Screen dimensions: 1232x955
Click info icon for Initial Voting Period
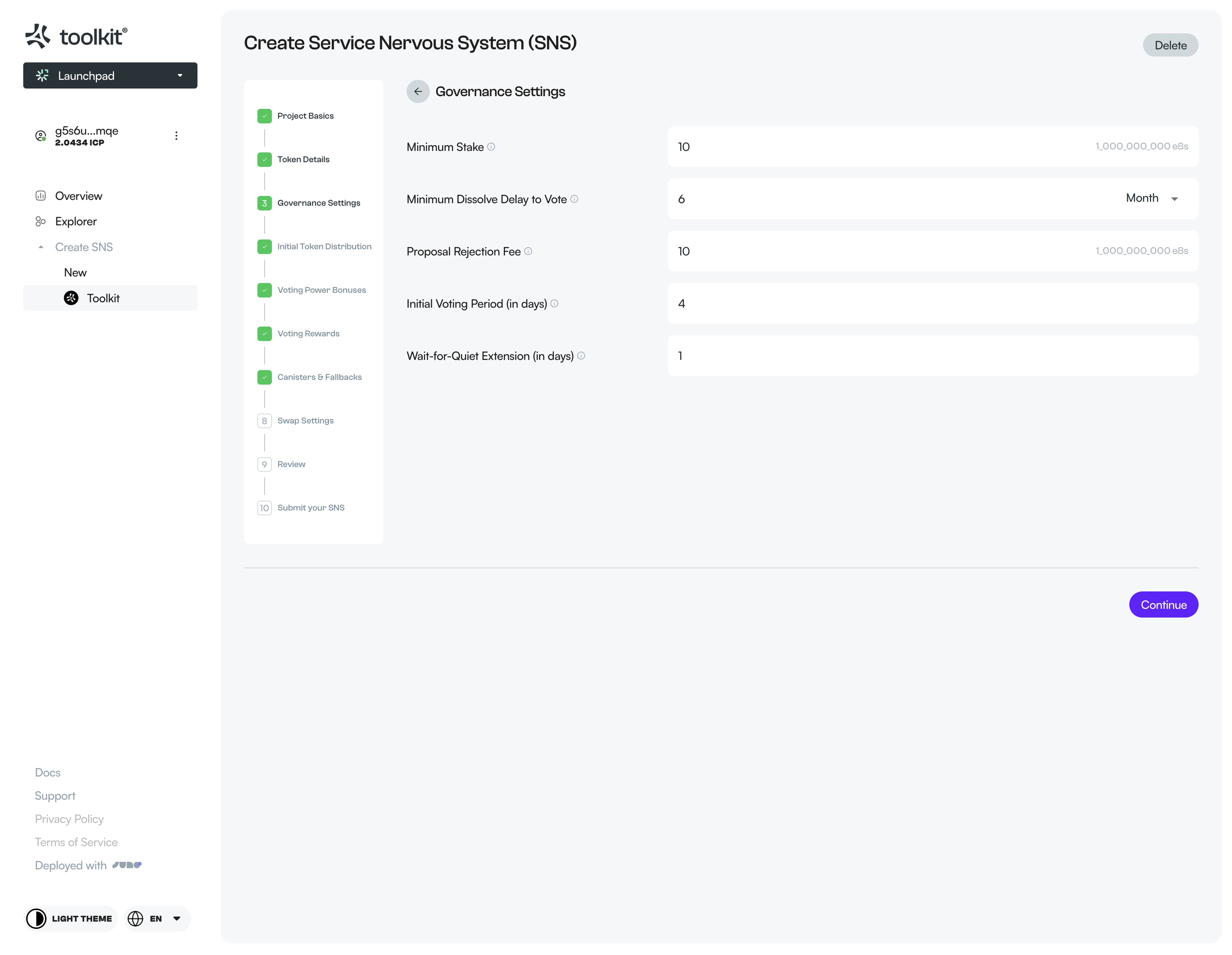[554, 303]
